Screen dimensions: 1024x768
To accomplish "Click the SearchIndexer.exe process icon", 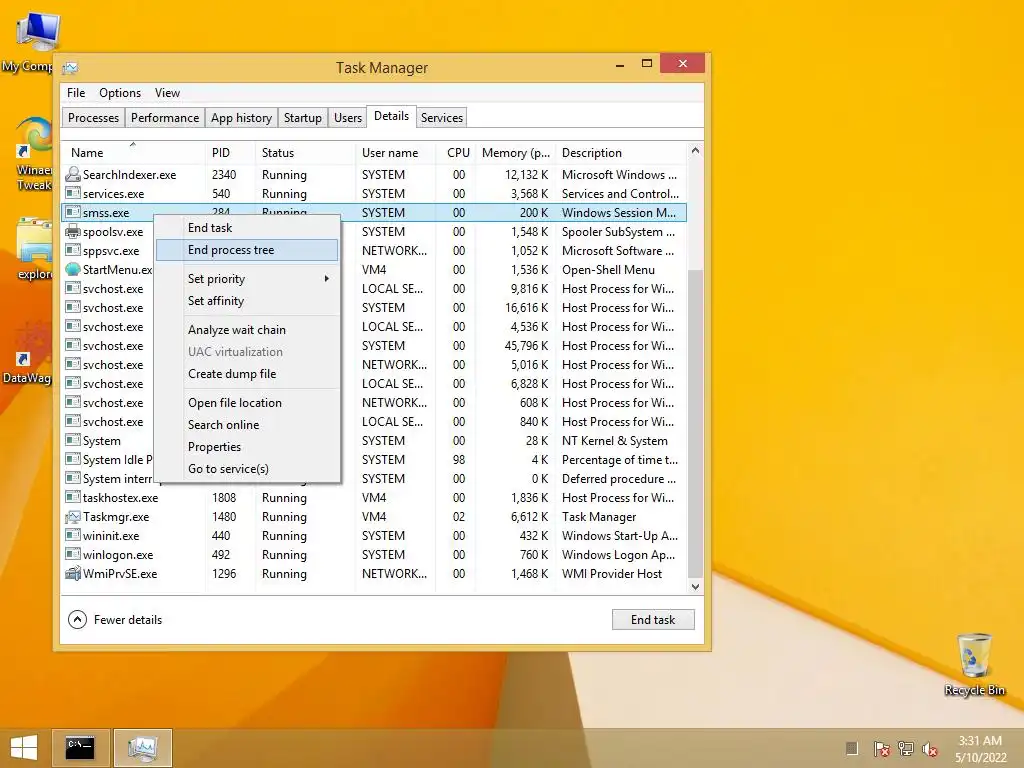I will [72, 174].
